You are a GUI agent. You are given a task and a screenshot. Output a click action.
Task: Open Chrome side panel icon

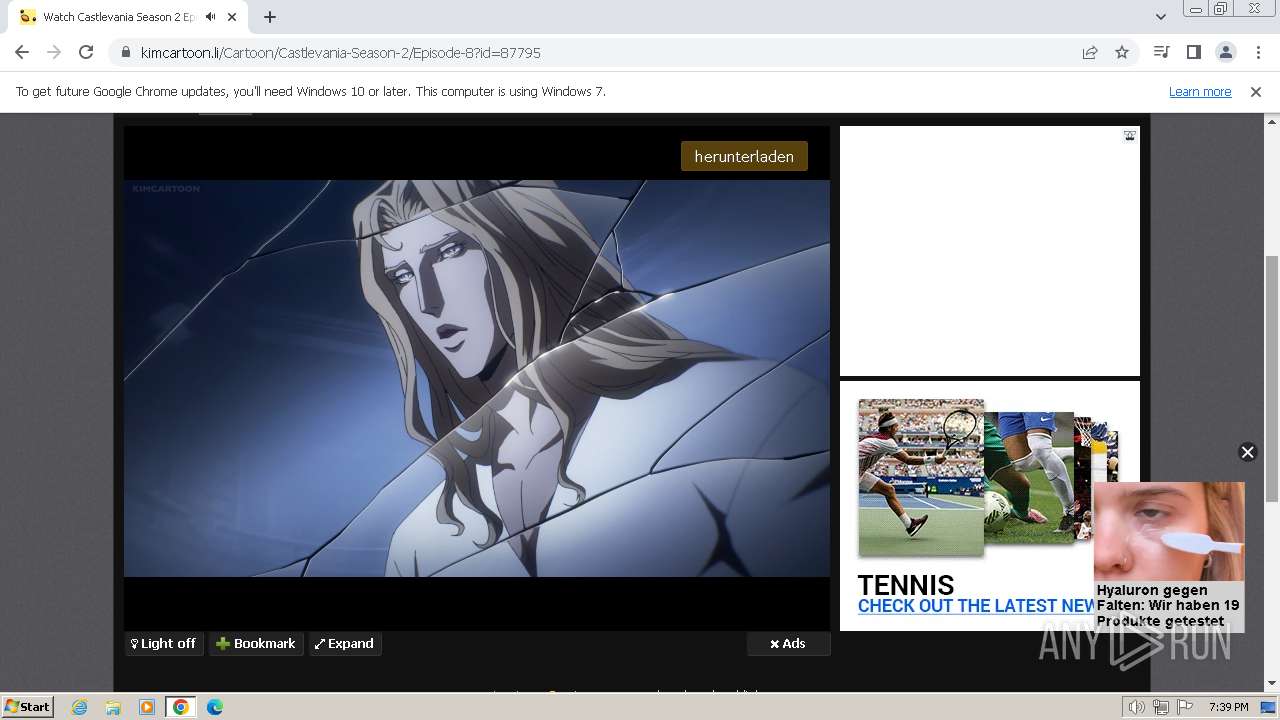point(1193,53)
